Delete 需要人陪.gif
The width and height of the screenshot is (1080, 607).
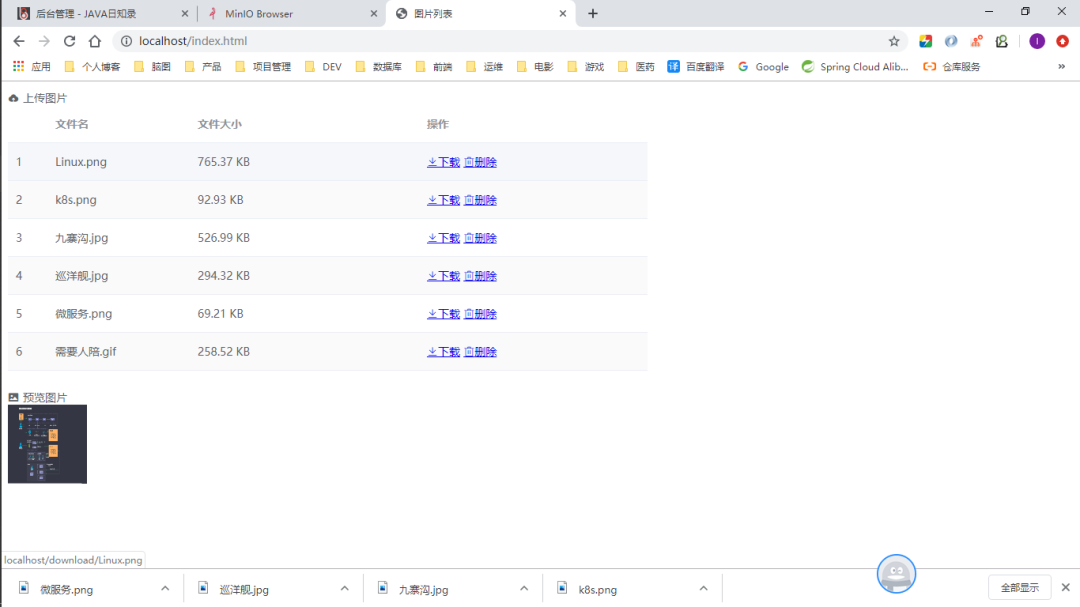coord(480,351)
